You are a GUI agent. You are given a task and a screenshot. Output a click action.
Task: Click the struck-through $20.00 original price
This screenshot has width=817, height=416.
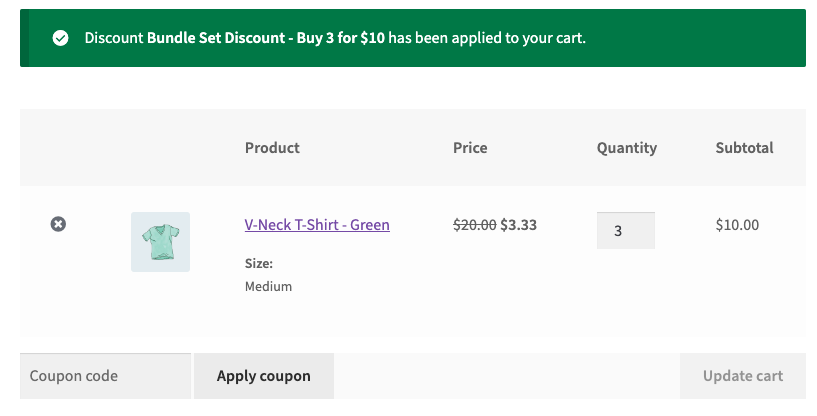point(475,225)
